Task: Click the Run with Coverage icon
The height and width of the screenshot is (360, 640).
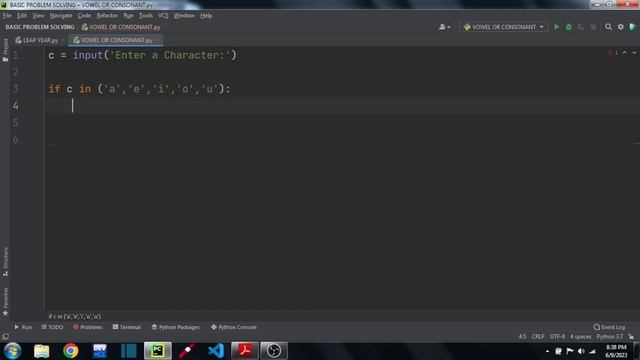Action: click(581, 27)
